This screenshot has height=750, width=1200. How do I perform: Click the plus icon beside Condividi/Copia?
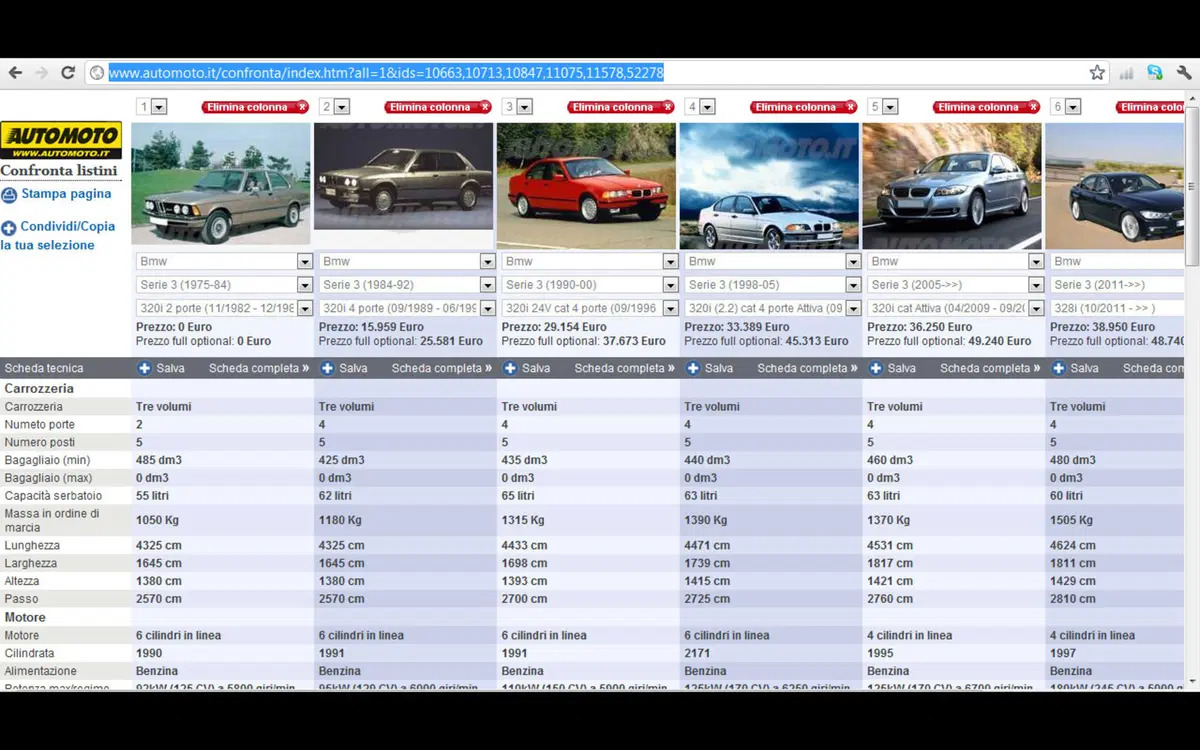[x=9, y=228]
